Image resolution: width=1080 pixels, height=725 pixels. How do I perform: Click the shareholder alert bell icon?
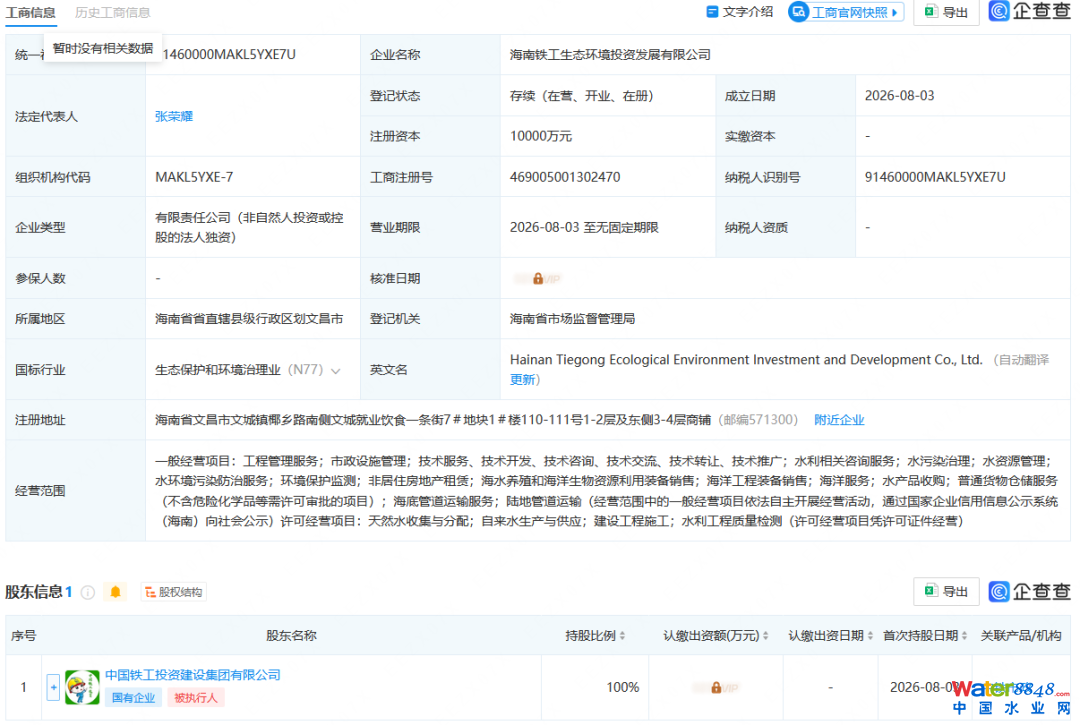(x=115, y=592)
